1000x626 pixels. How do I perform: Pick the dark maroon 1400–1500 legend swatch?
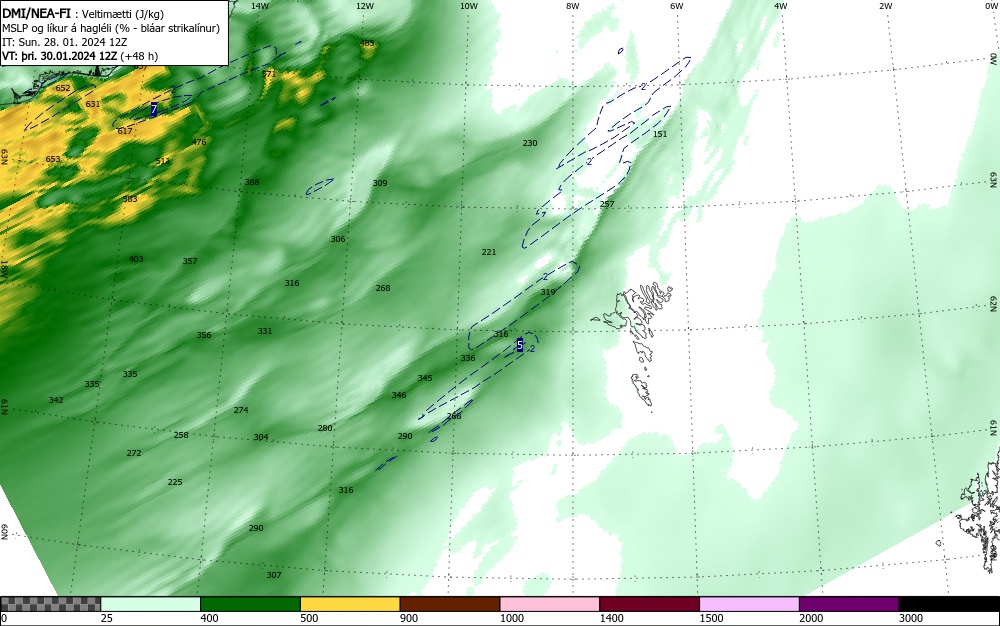(x=649, y=604)
